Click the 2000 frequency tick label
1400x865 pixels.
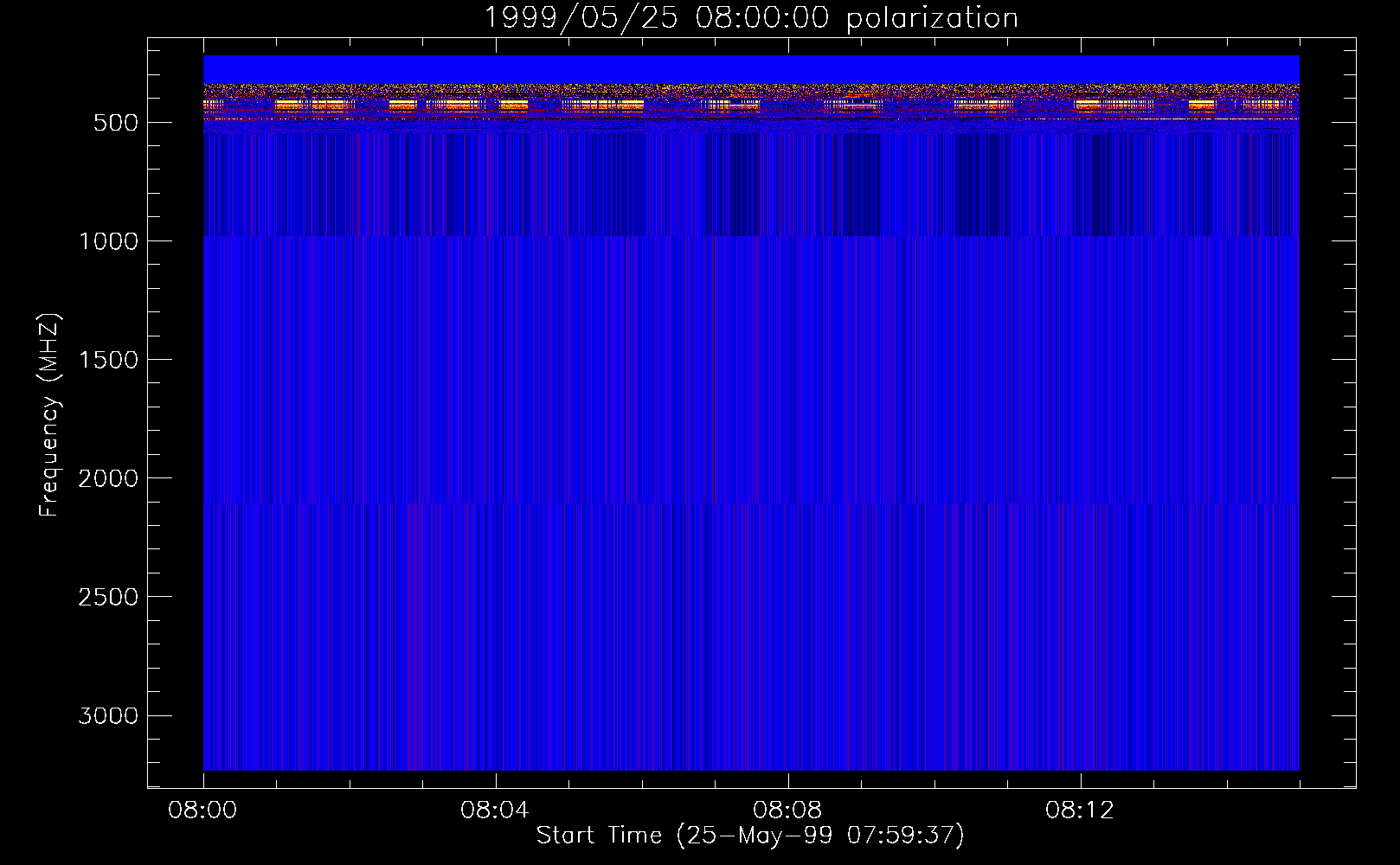[108, 478]
